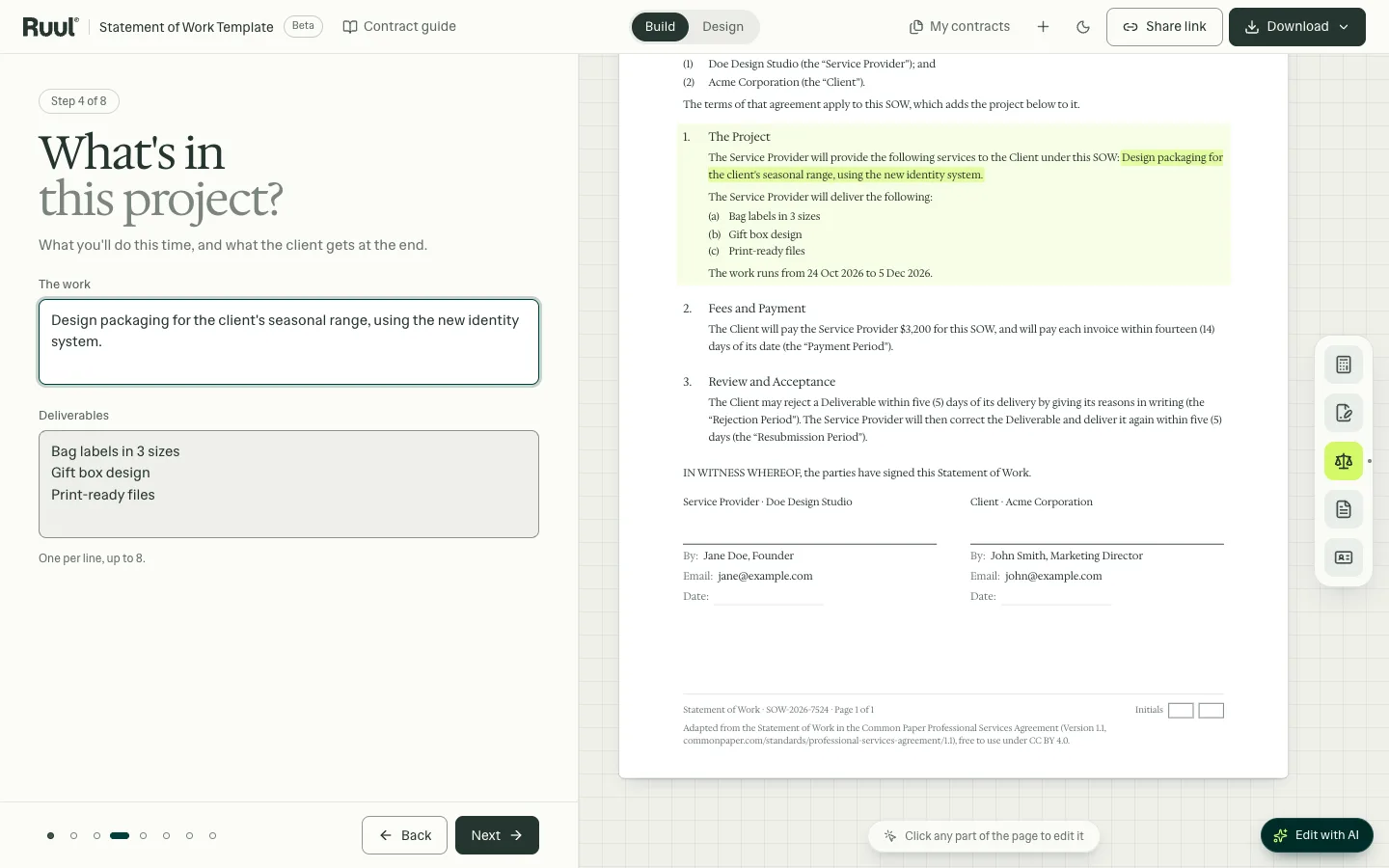Open the document edit pencil panel

click(1344, 413)
